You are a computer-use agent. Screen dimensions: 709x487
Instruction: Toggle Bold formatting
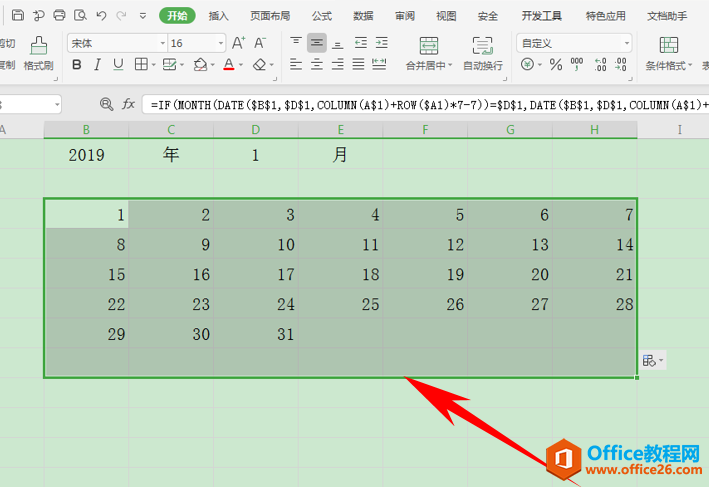click(77, 65)
